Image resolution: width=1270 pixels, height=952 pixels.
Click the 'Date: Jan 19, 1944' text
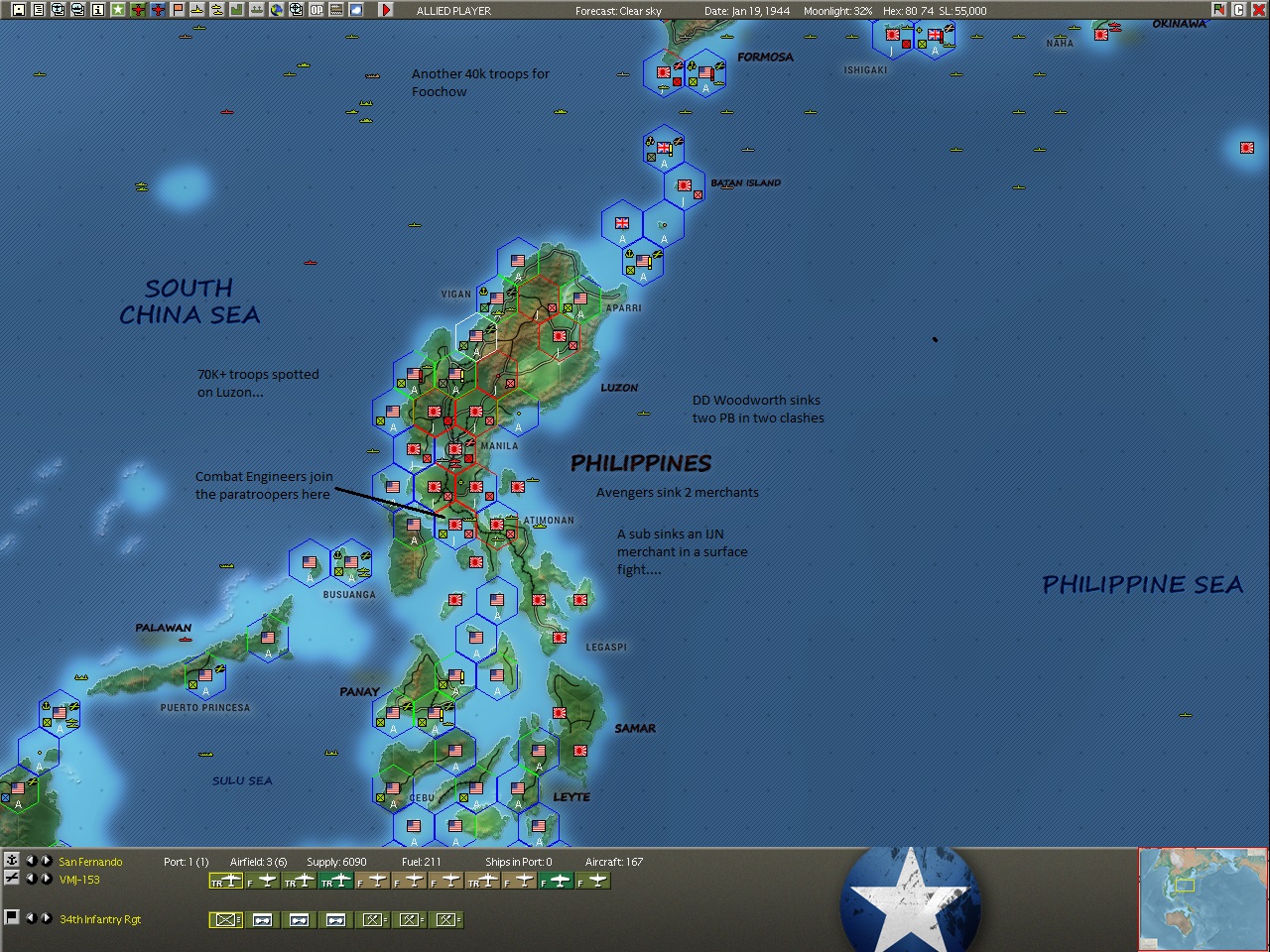pyautogui.click(x=747, y=11)
